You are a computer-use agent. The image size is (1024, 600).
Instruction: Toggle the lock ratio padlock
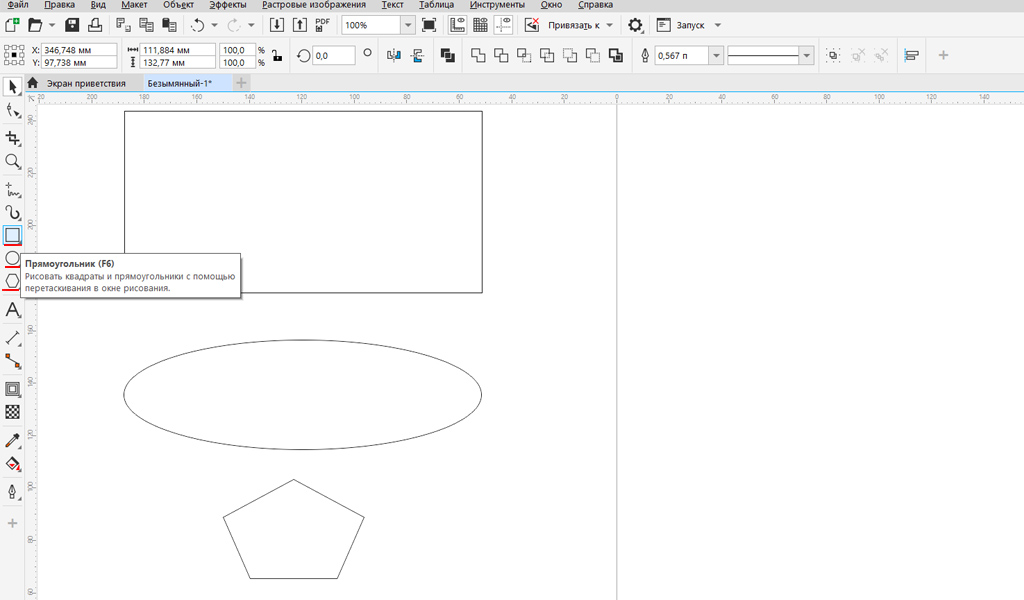coord(277,56)
